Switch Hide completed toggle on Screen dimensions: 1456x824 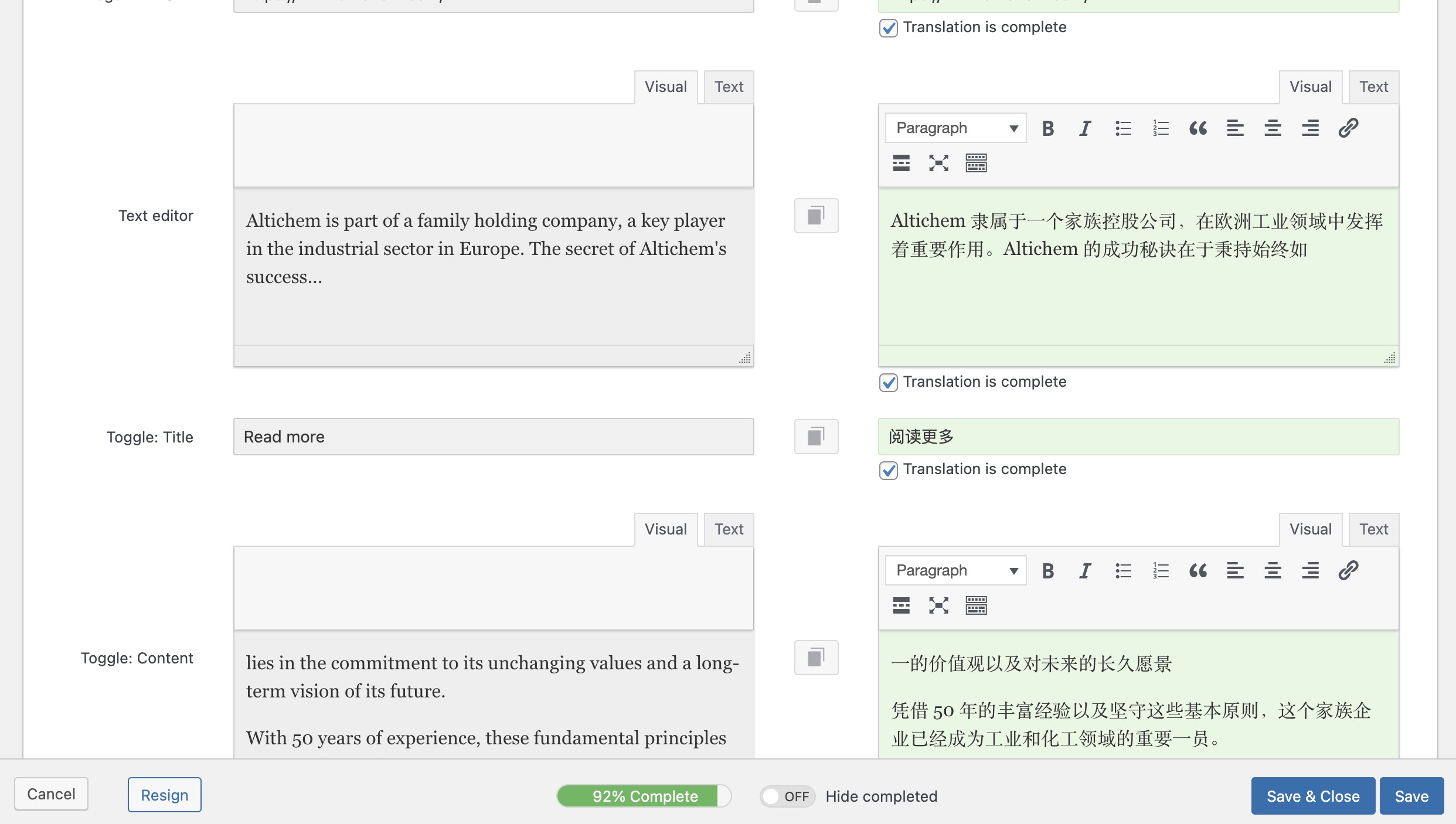pyautogui.click(x=787, y=796)
